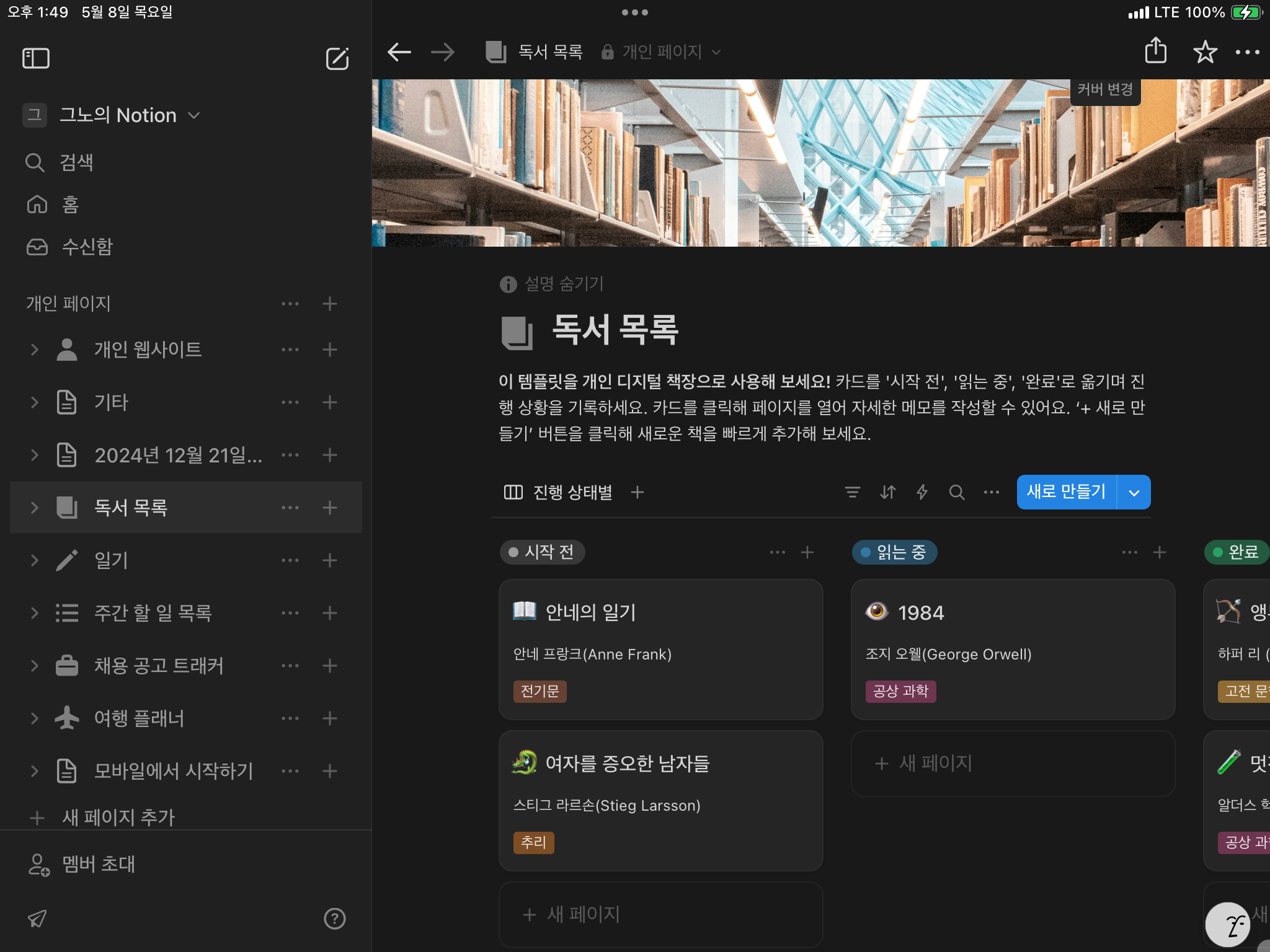This screenshot has width=1270, height=952.
Task: Open help question mark icon
Action: point(335,919)
